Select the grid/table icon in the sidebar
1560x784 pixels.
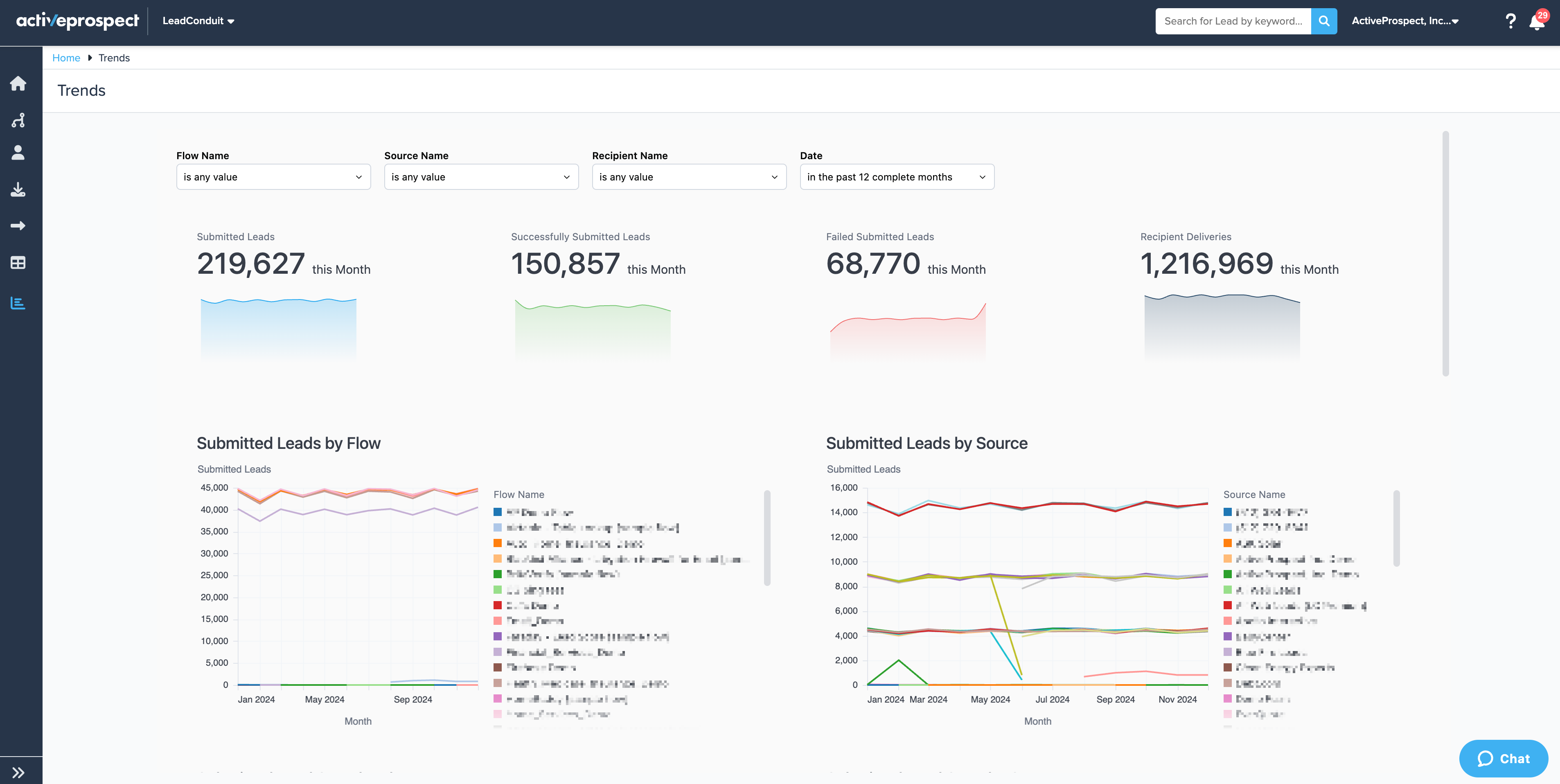(18, 263)
